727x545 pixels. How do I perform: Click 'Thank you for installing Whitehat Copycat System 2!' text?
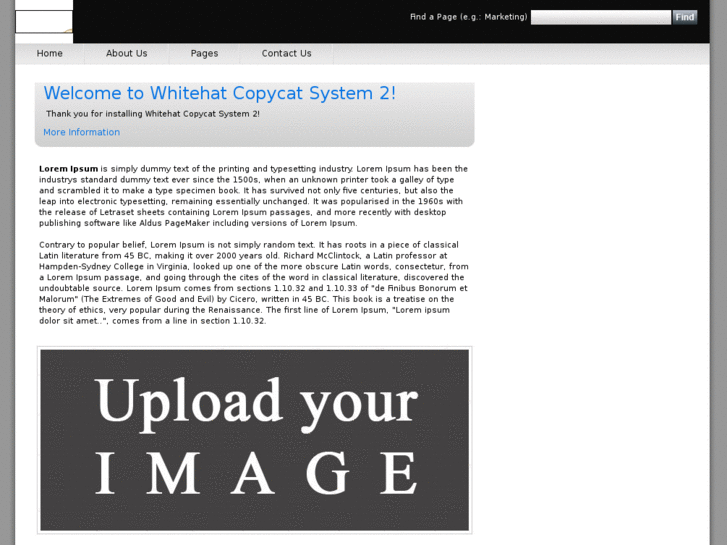[x=153, y=114]
